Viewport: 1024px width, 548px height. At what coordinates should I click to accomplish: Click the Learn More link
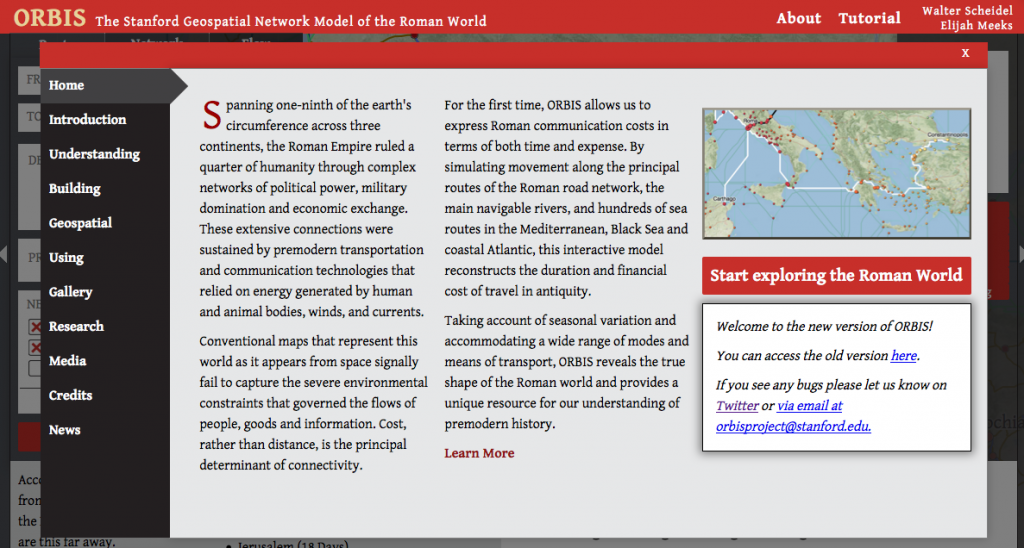point(479,453)
